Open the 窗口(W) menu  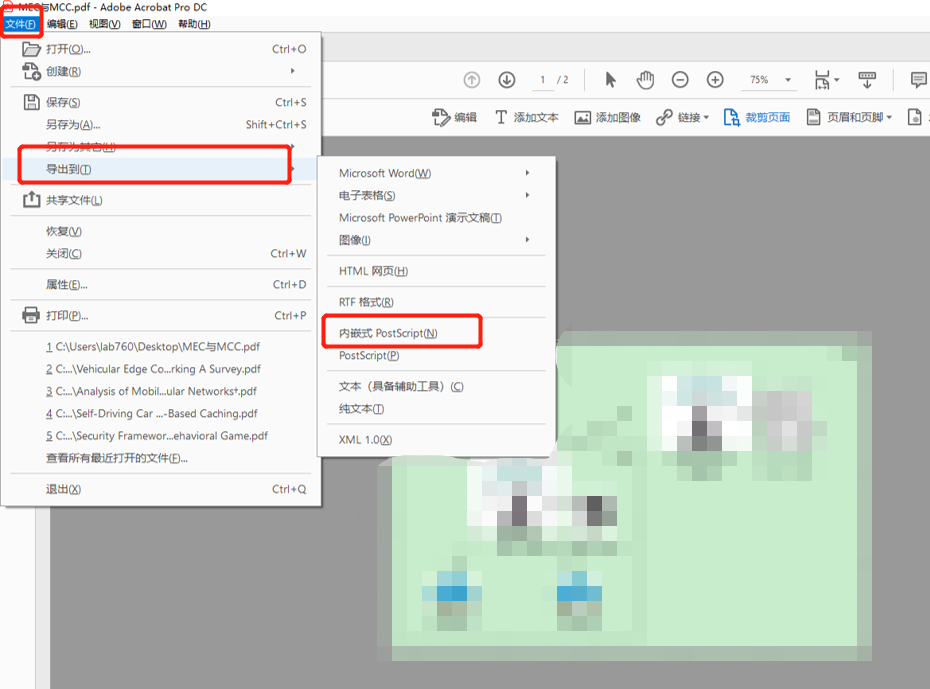(149, 24)
